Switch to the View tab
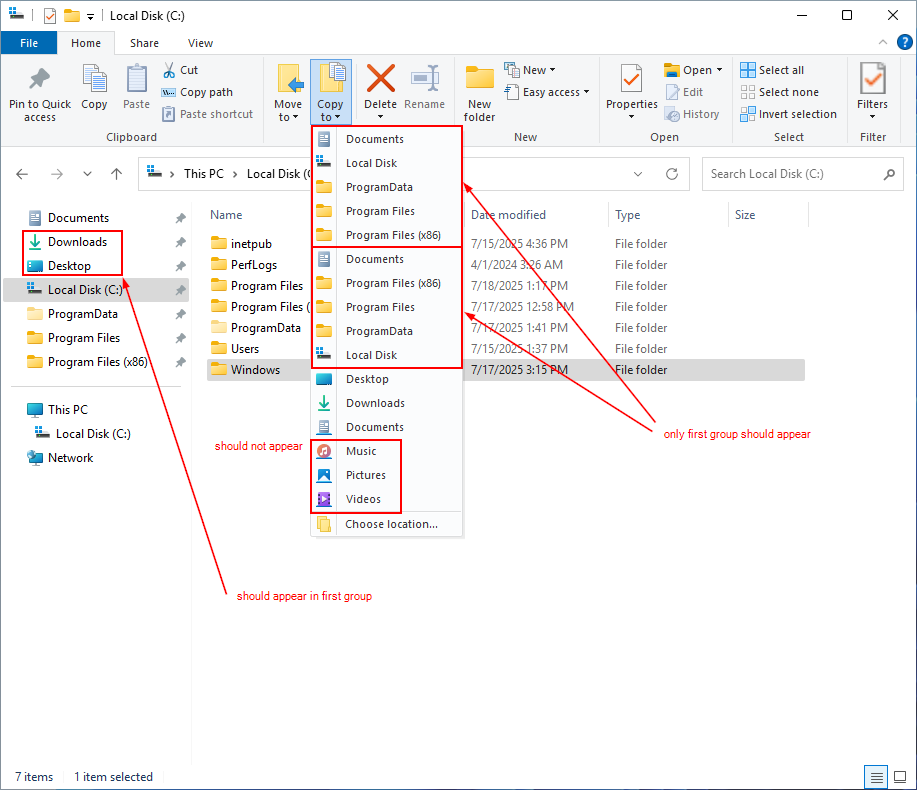917x790 pixels. point(200,43)
